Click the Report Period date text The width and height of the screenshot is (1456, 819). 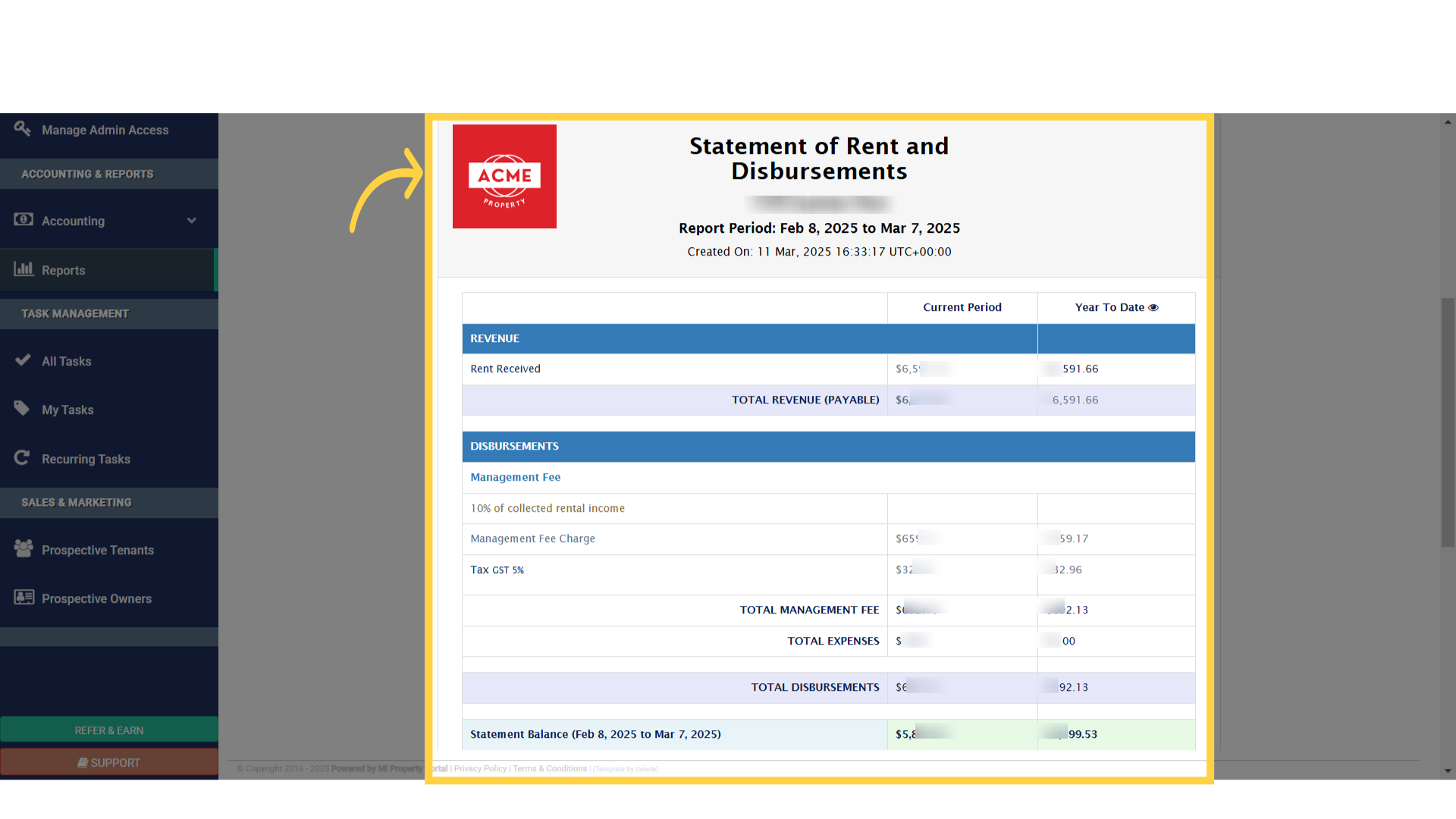[x=819, y=228]
